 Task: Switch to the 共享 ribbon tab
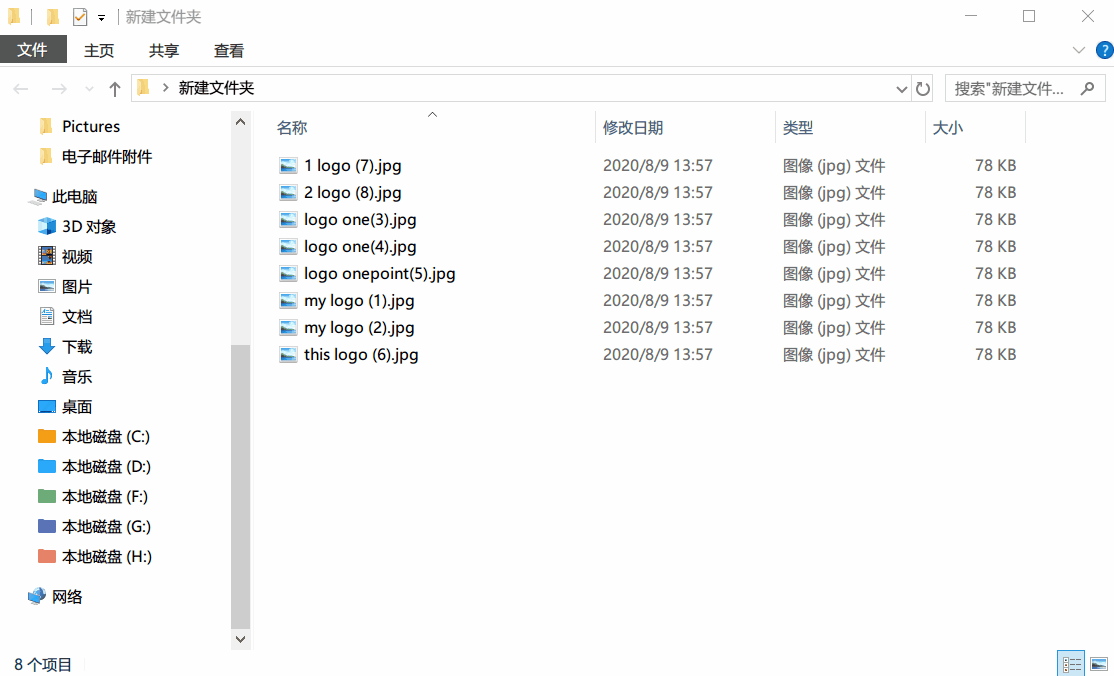click(163, 50)
